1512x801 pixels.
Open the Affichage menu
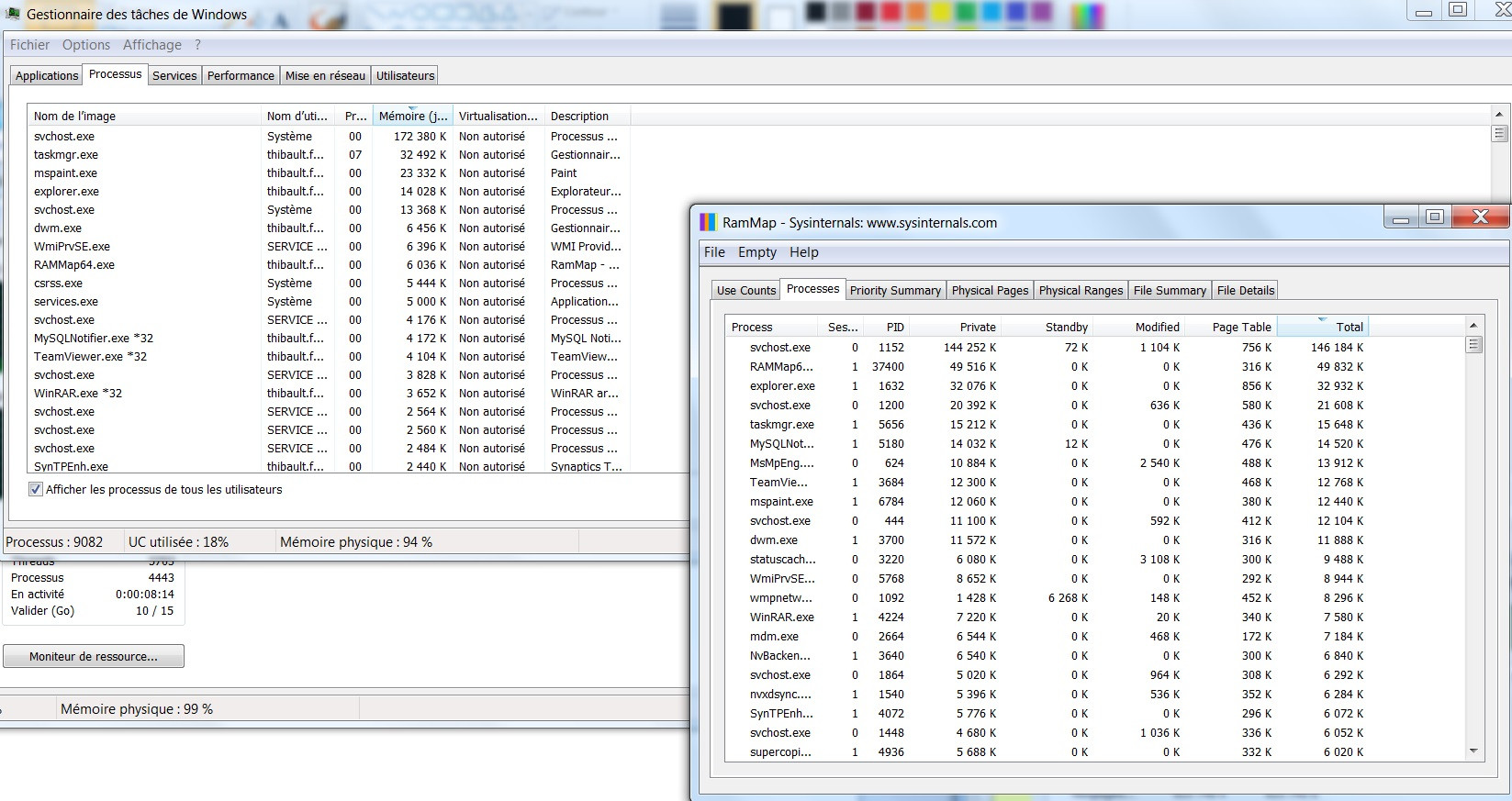pyautogui.click(x=152, y=45)
